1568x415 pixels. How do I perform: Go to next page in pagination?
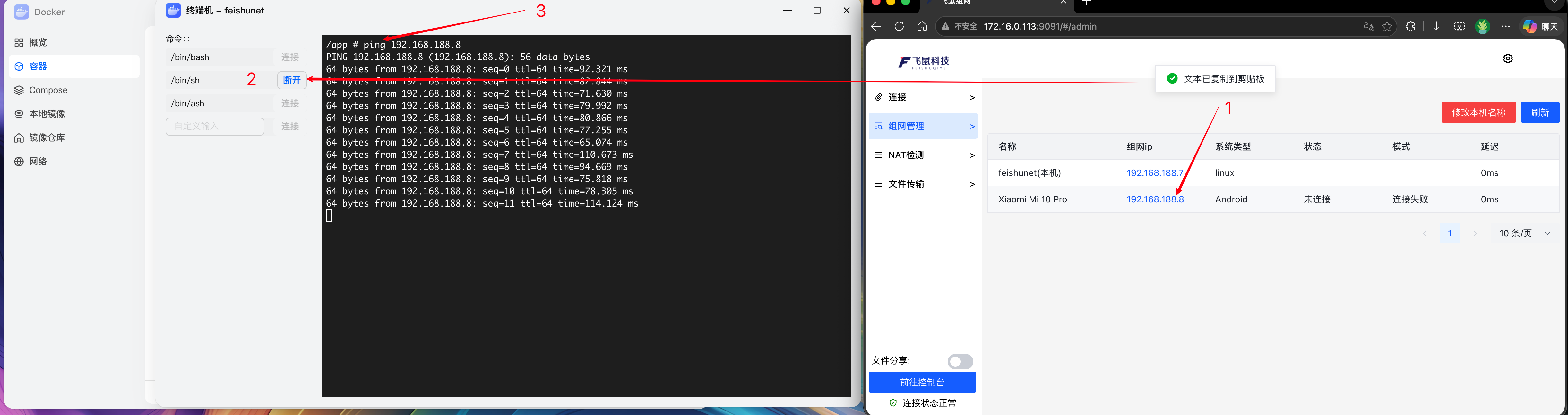pos(1475,234)
